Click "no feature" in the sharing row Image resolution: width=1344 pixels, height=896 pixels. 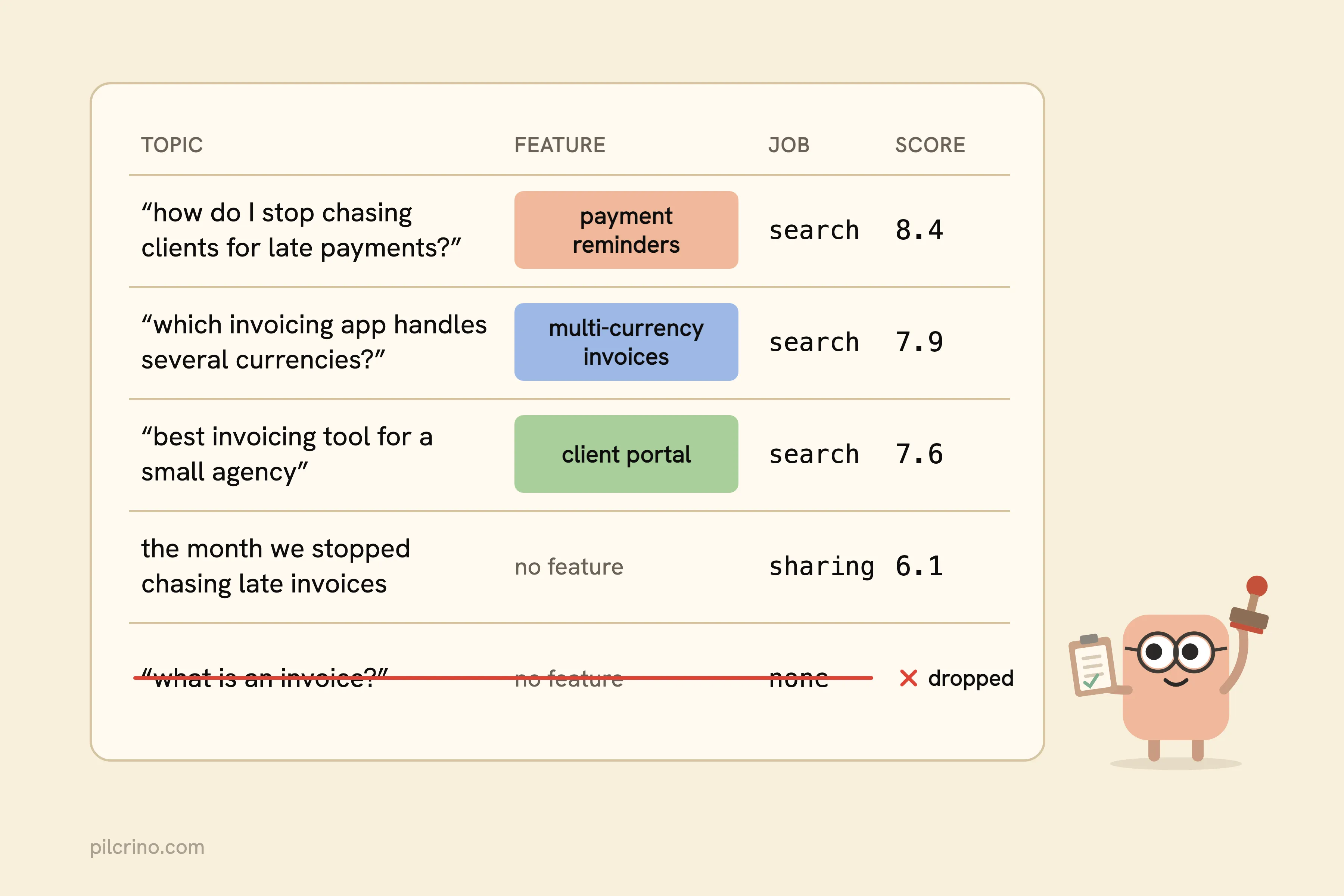pos(569,567)
